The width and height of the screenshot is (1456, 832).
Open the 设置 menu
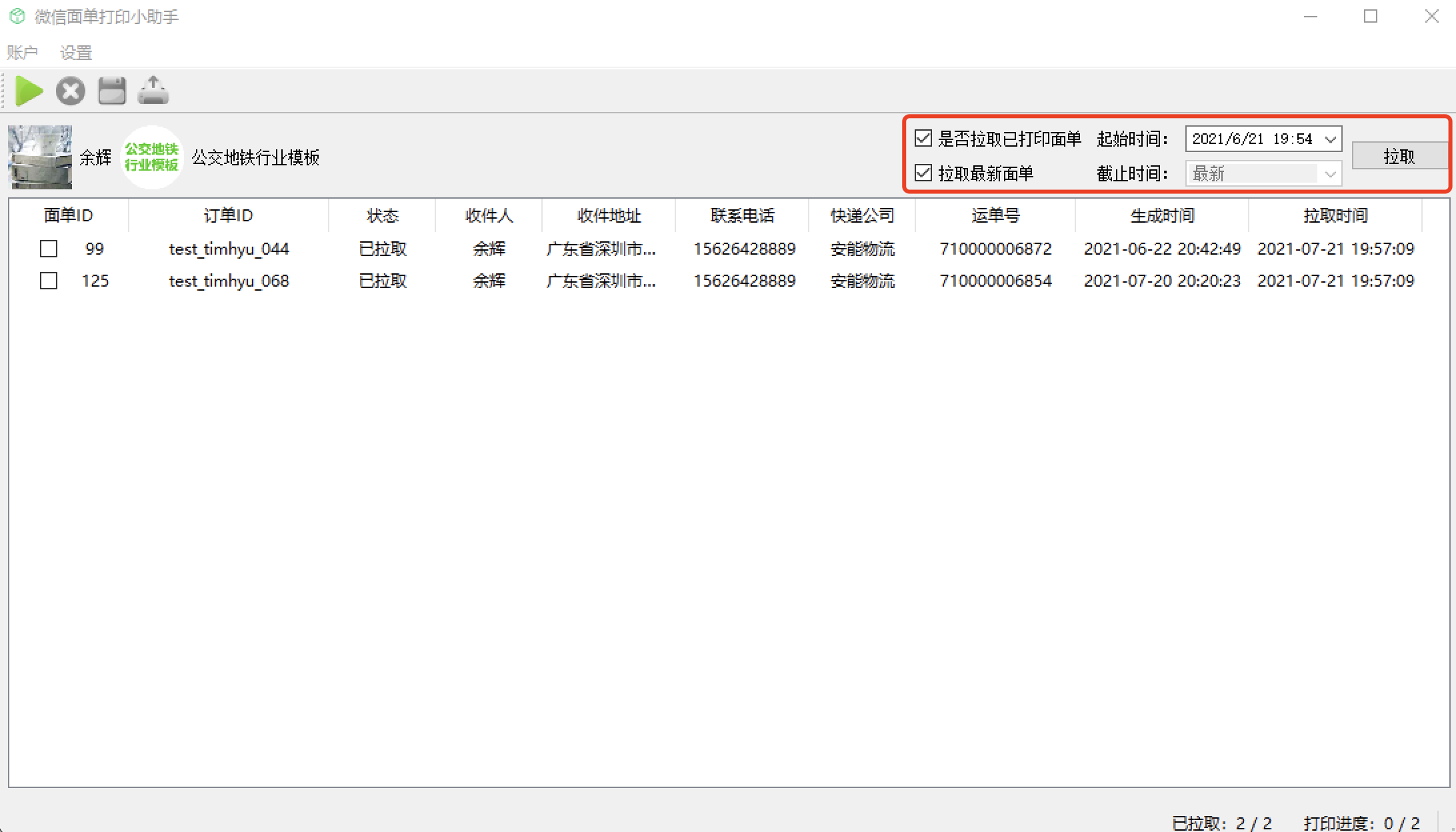click(x=75, y=53)
